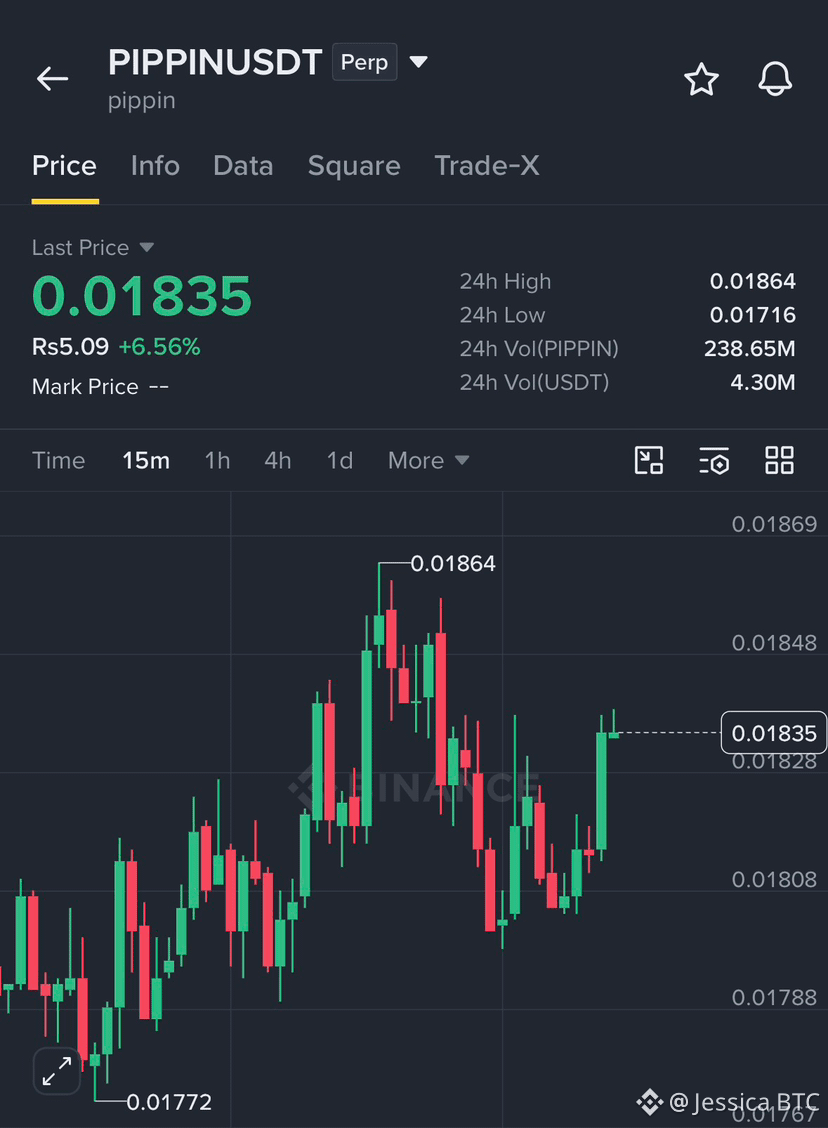Click the 24h Low value 0.01716
828x1128 pixels.
(752, 315)
